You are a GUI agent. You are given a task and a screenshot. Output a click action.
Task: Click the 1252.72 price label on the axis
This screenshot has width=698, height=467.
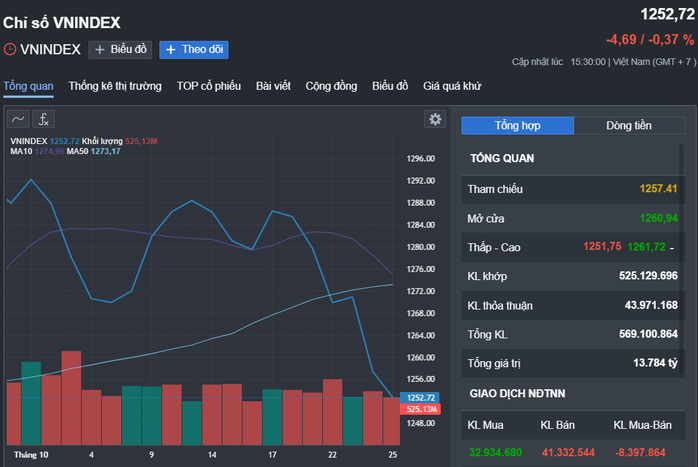[420, 398]
